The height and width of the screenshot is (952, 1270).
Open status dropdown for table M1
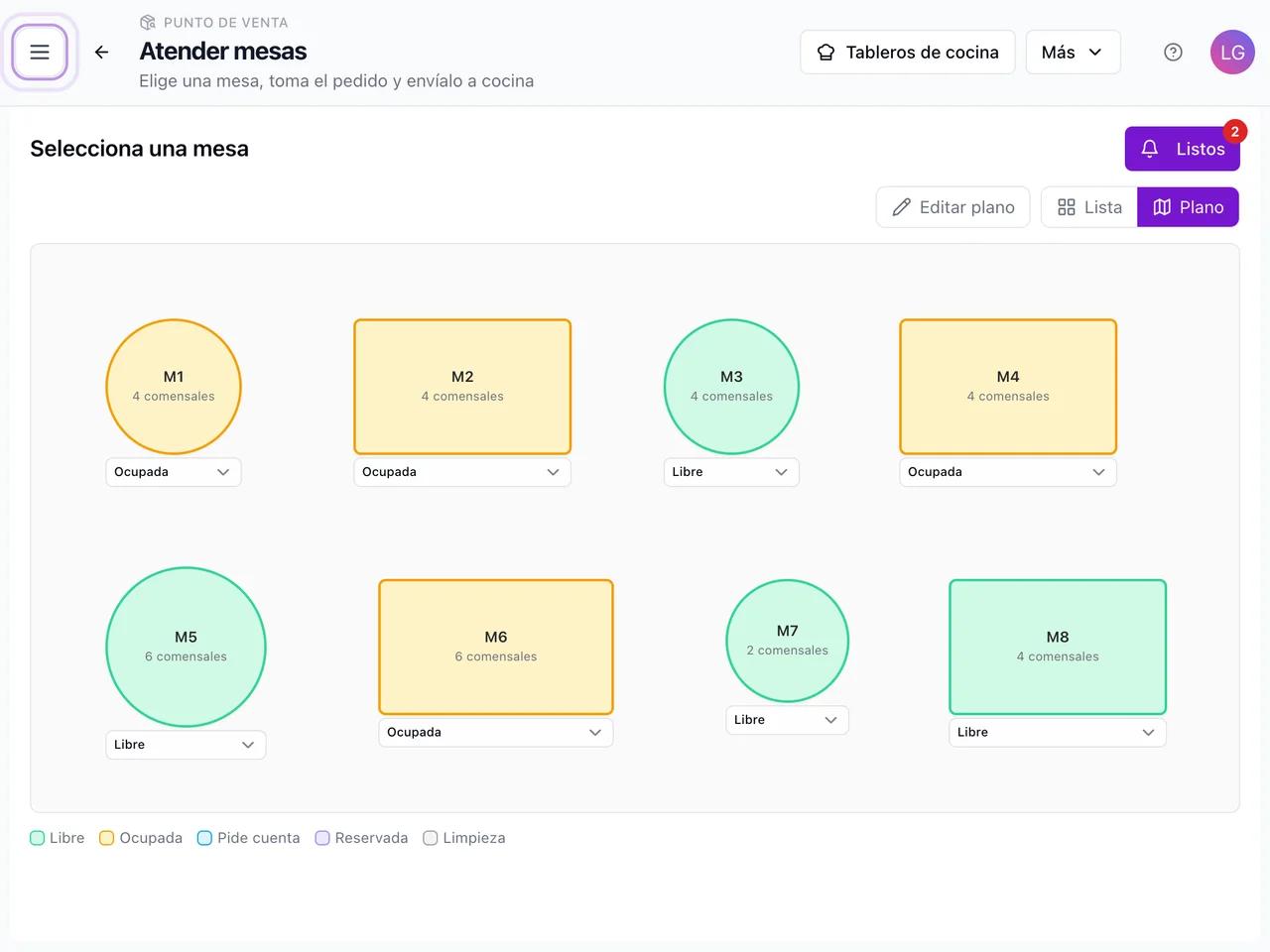174,472
